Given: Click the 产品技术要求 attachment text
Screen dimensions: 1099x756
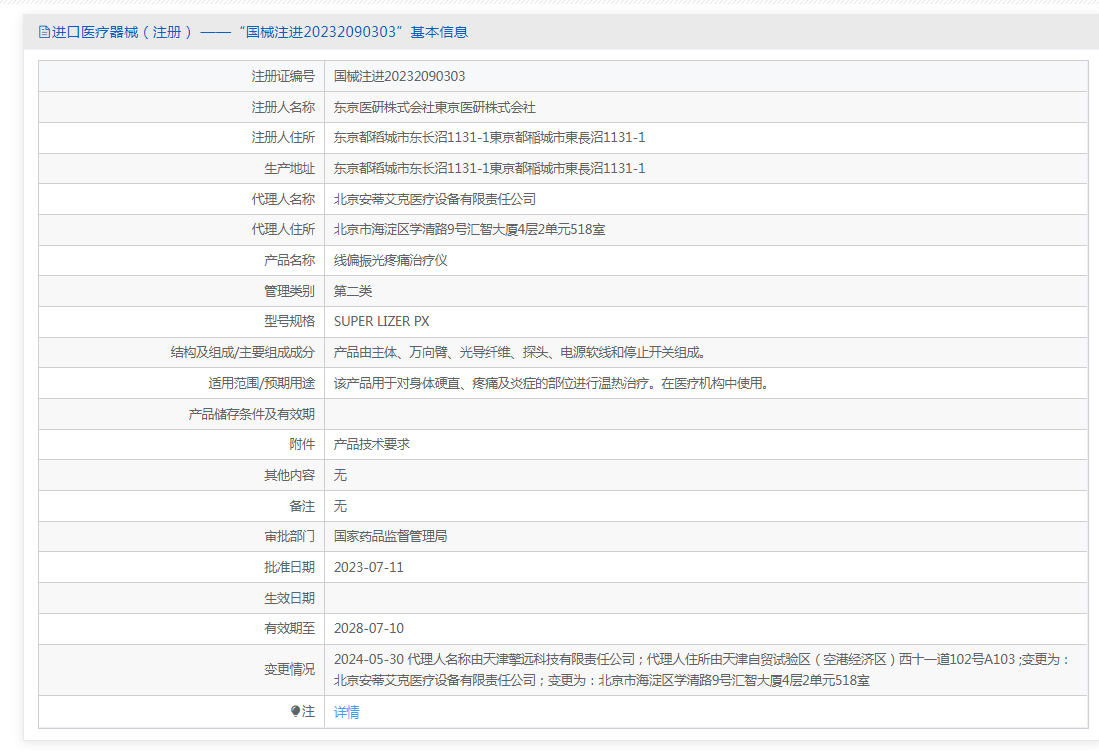Looking at the screenshot, I should point(371,444).
